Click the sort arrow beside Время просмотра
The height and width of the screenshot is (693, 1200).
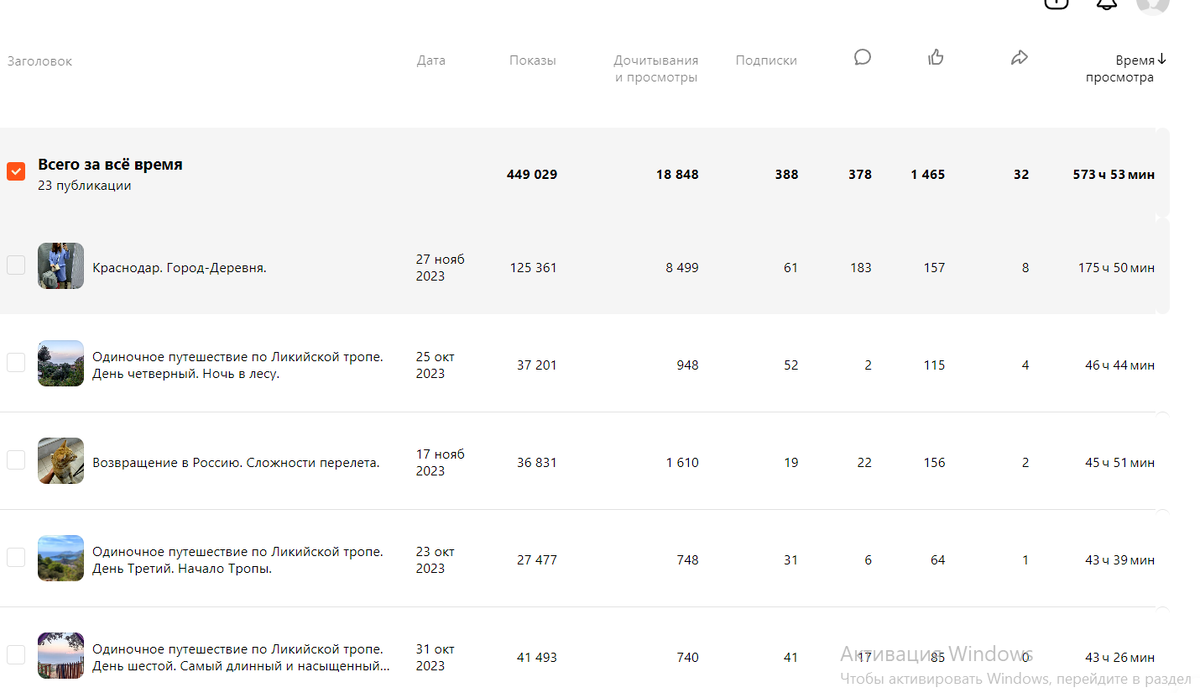pyautogui.click(x=1162, y=60)
